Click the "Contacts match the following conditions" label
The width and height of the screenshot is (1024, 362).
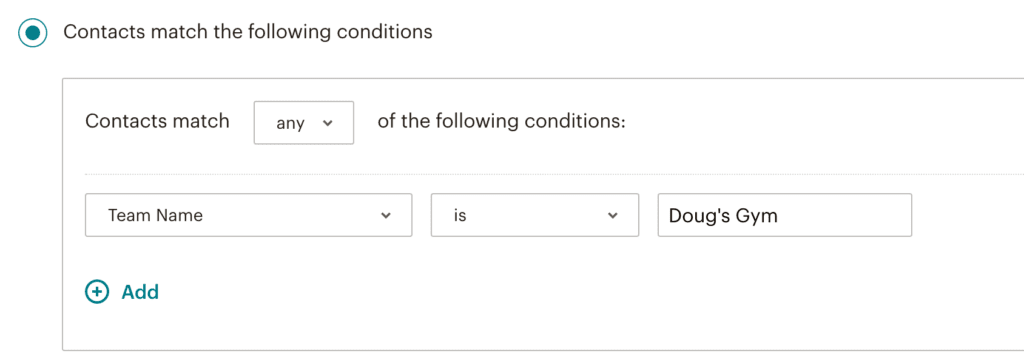point(248,32)
